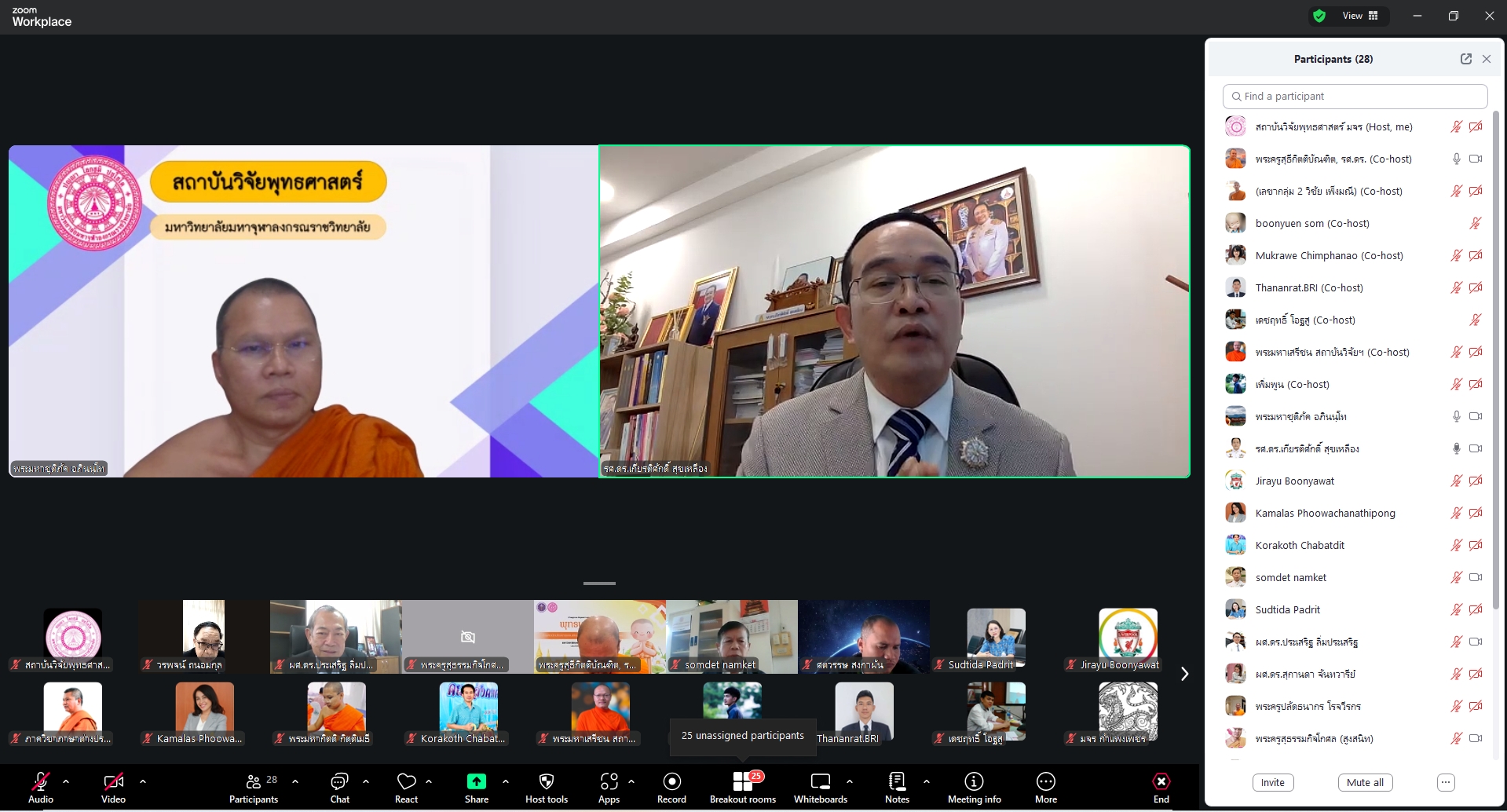Open the View layout menu
Image resolution: width=1507 pixels, height=812 pixels.
1360,16
